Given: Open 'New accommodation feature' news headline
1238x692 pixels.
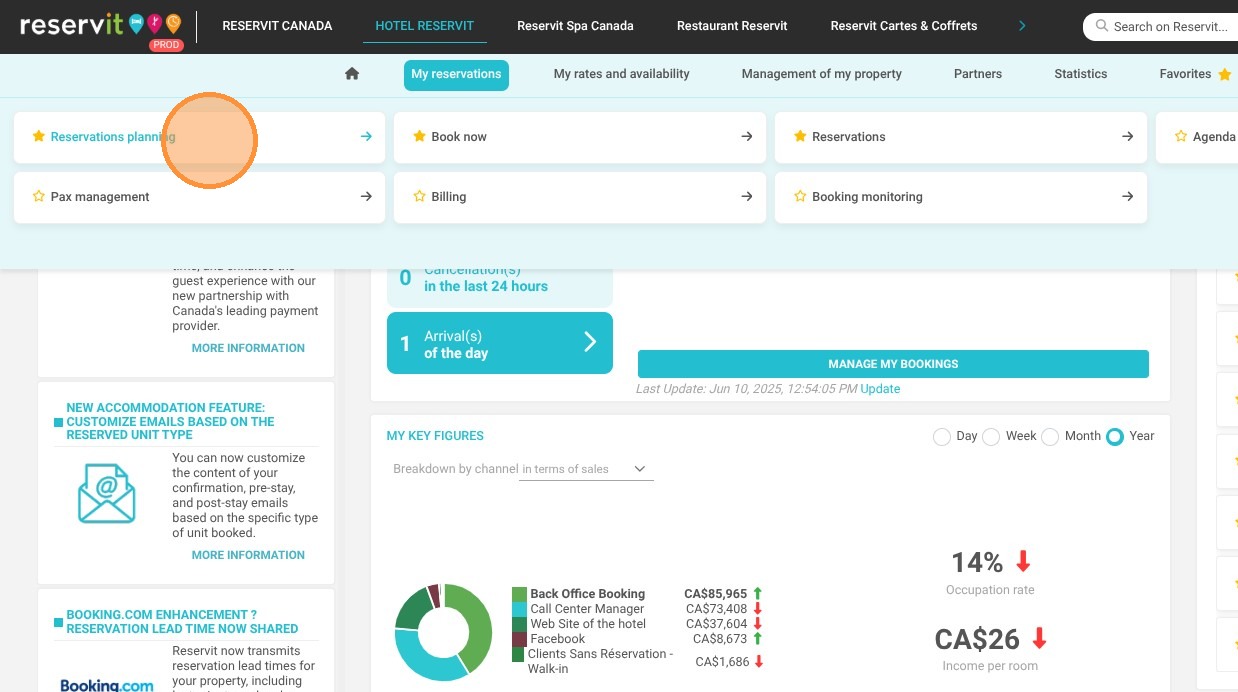Looking at the screenshot, I should click(170, 421).
